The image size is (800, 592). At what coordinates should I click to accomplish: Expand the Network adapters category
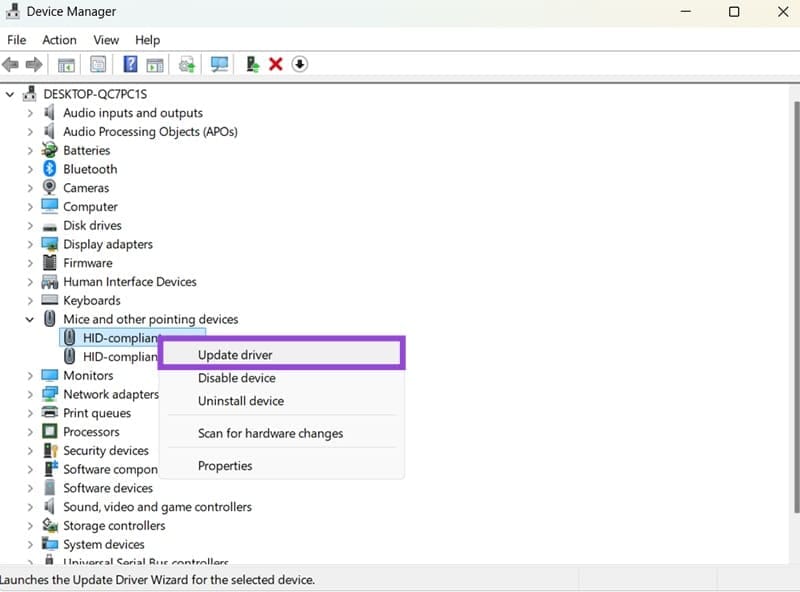point(30,394)
